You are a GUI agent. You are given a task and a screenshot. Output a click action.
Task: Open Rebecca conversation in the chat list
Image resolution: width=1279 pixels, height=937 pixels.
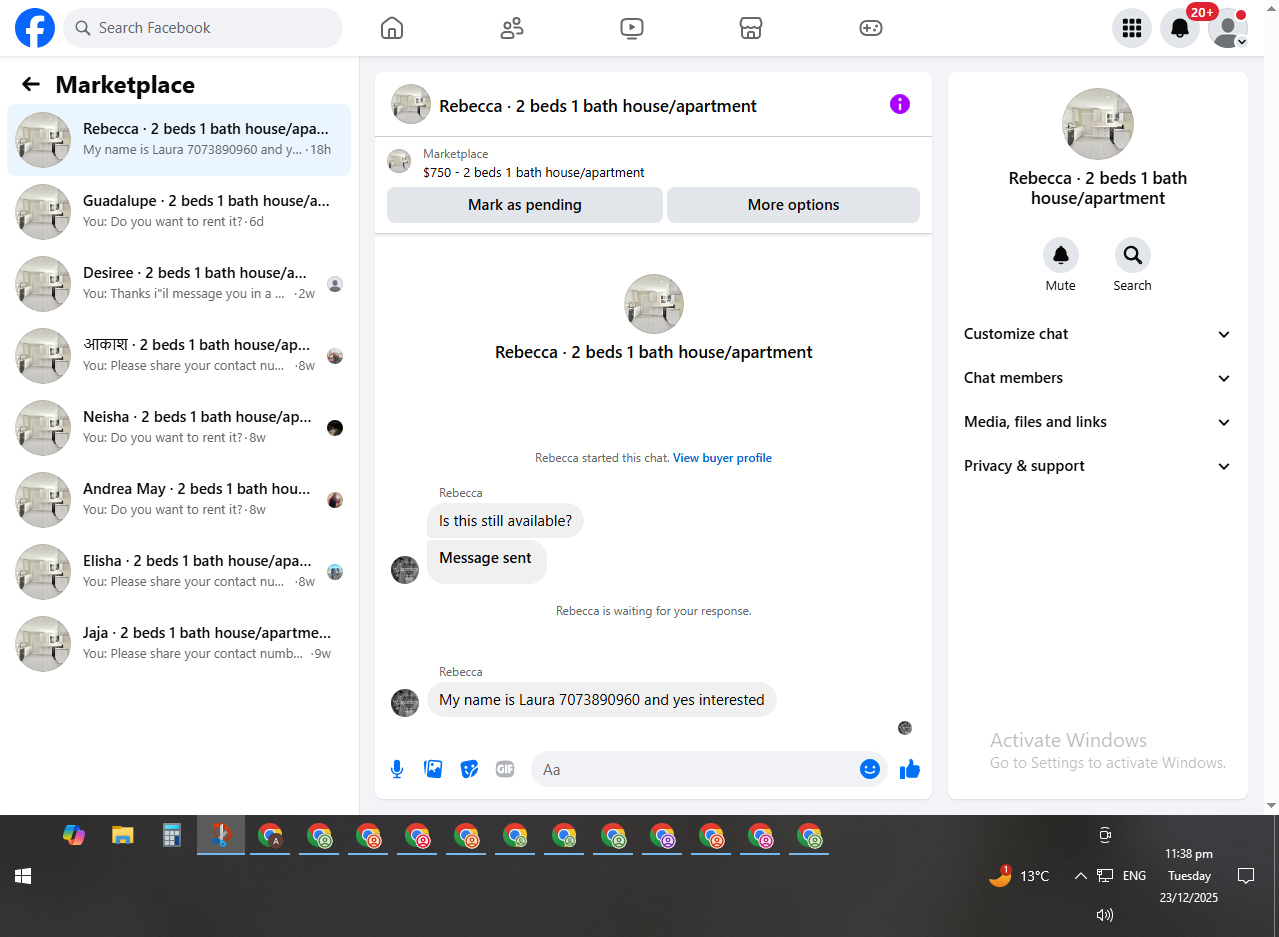click(179, 140)
